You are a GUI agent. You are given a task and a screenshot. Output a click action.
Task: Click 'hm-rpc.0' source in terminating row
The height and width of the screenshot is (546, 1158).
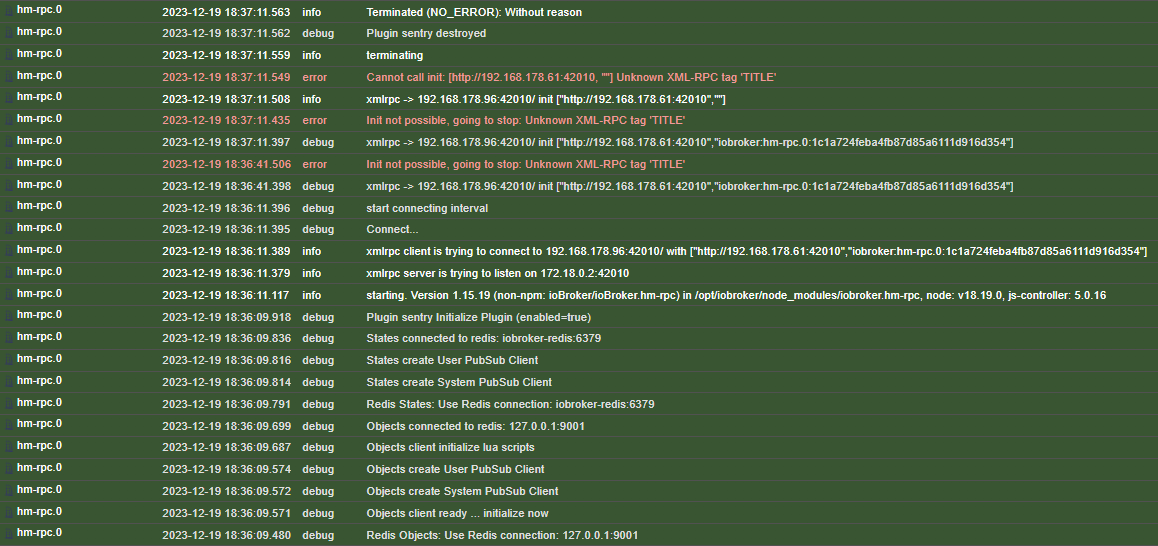(39, 54)
